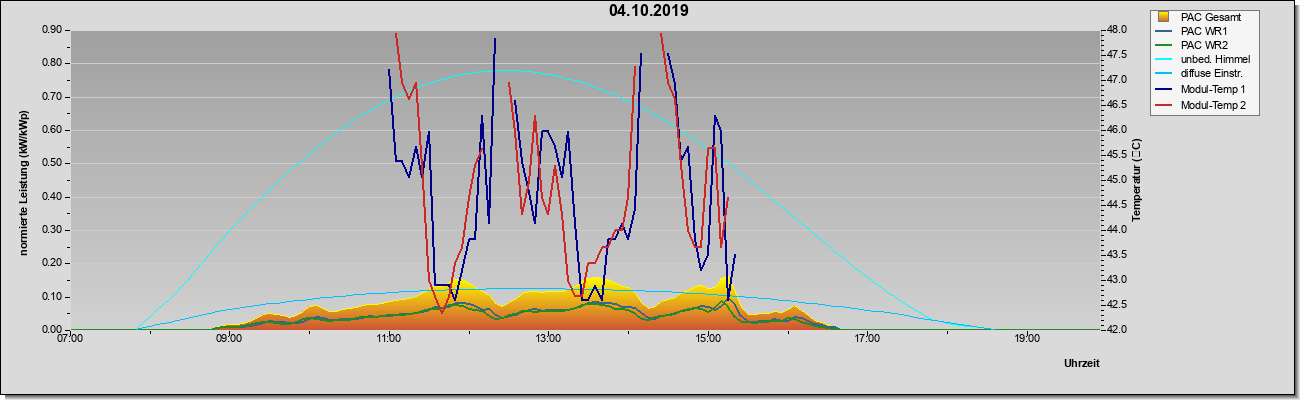Image resolution: width=1300 pixels, height=400 pixels.
Task: Click the Uhrzeit axis label
Action: (1082, 363)
